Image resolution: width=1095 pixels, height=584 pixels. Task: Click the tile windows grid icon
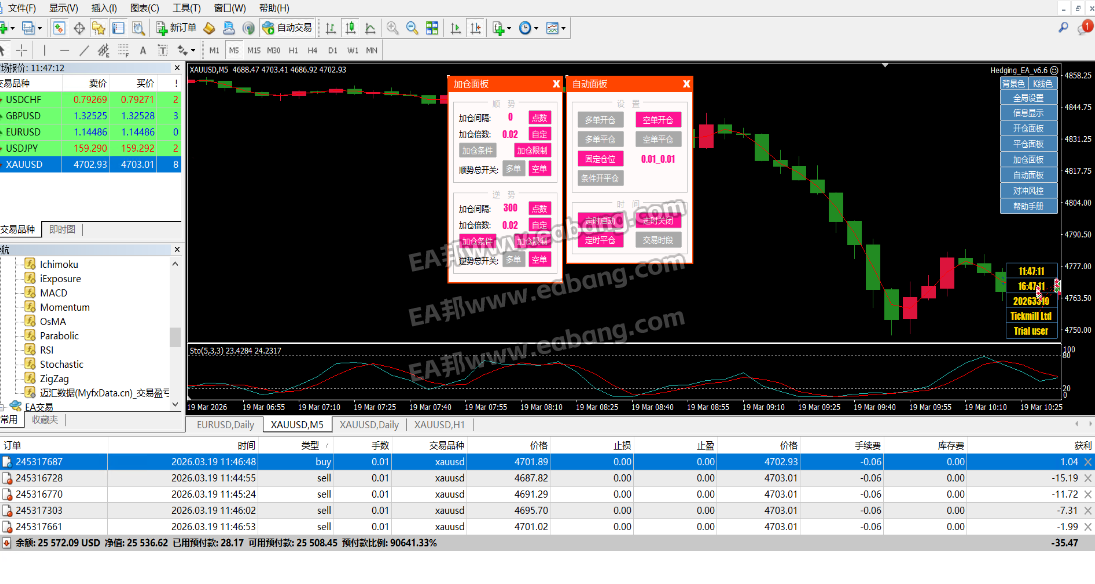coord(433,28)
